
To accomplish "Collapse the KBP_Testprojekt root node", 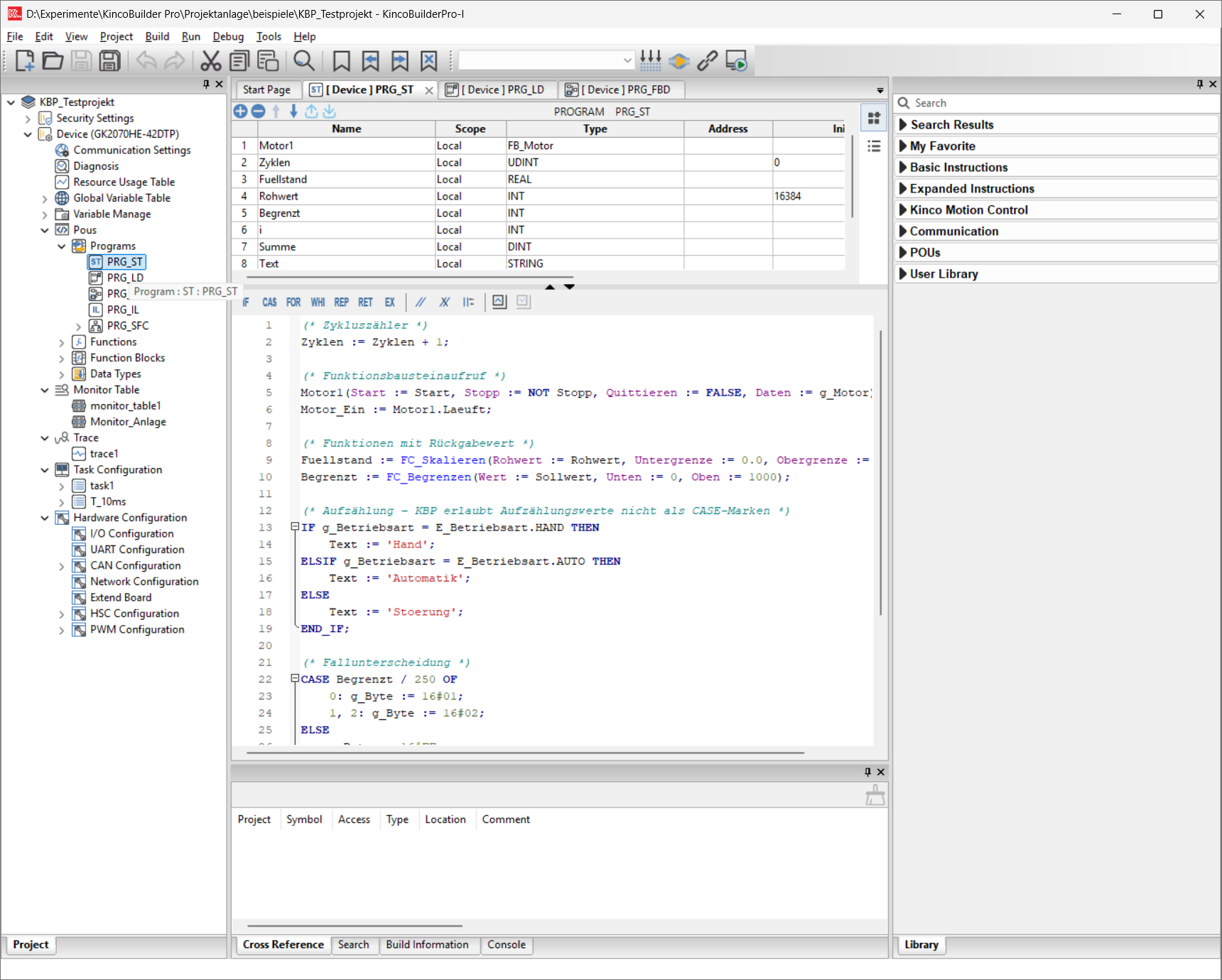I will 11,102.
